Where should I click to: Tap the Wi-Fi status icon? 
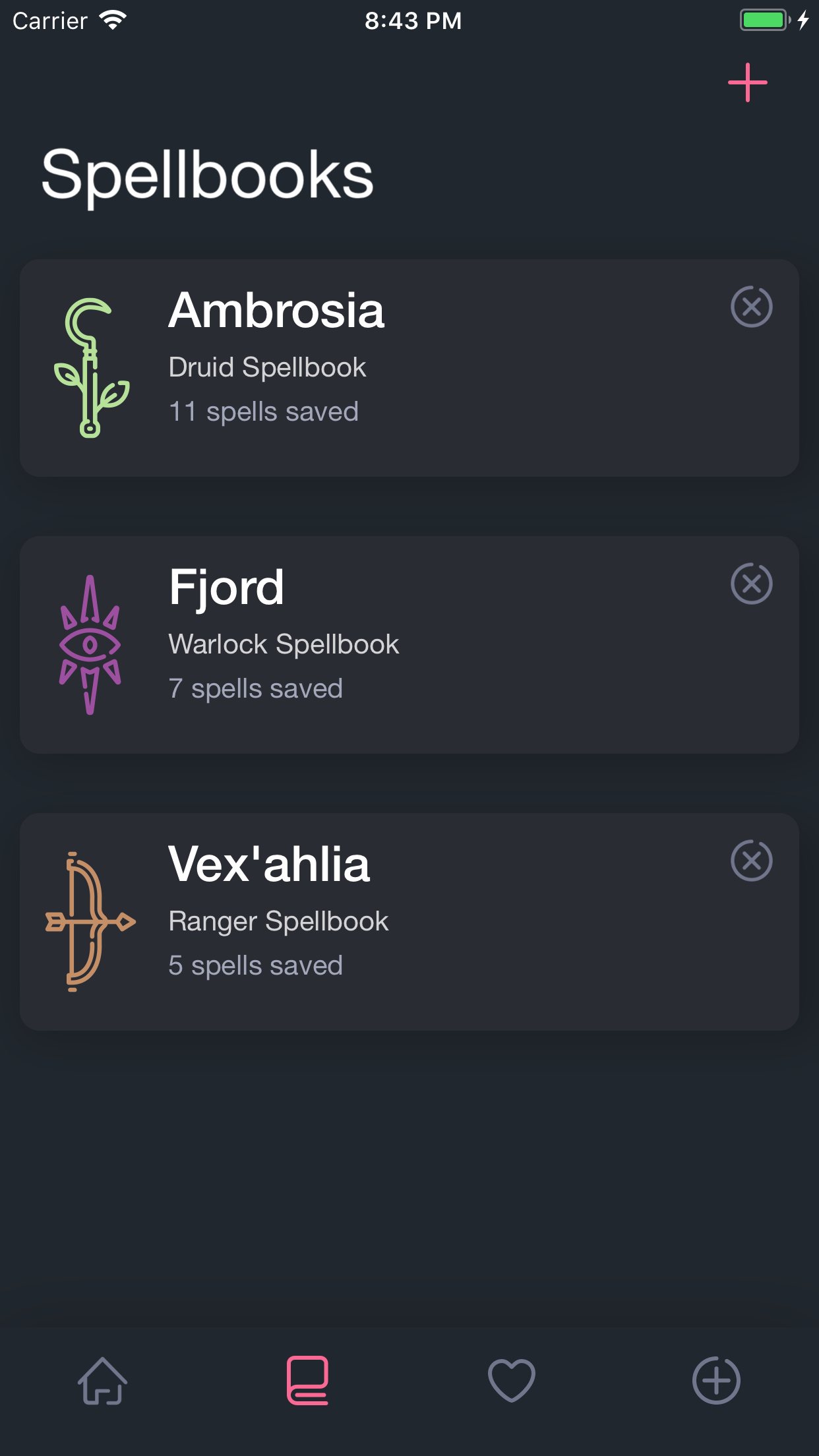(x=113, y=20)
